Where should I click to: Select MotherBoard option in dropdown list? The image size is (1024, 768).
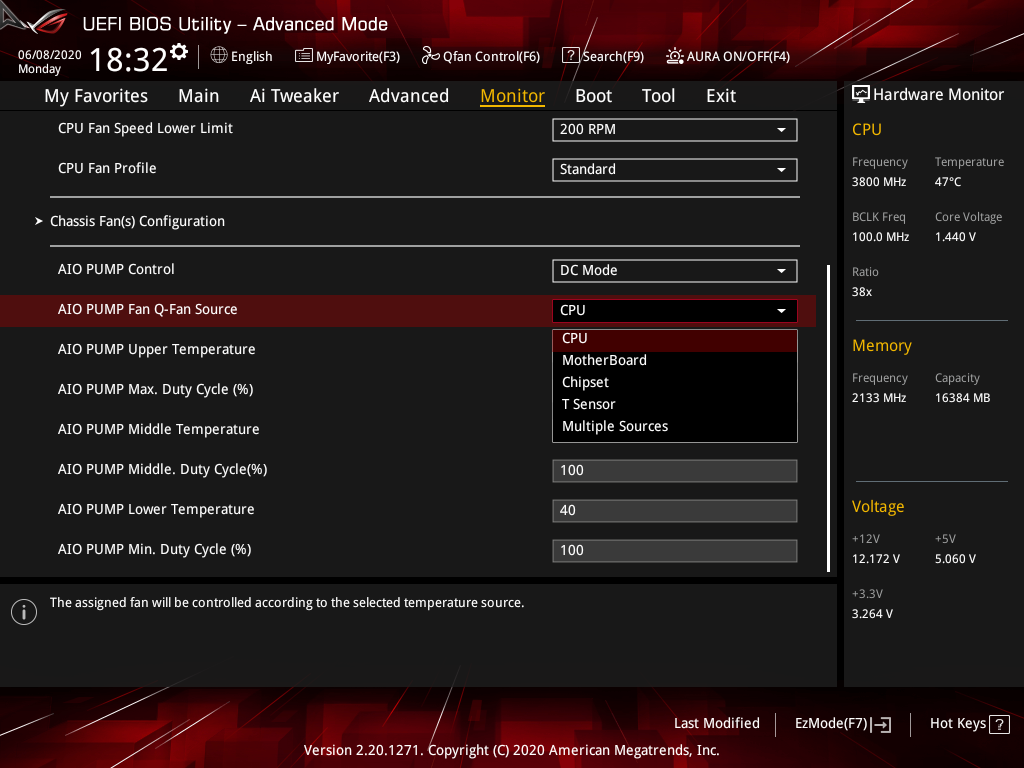(x=675, y=360)
